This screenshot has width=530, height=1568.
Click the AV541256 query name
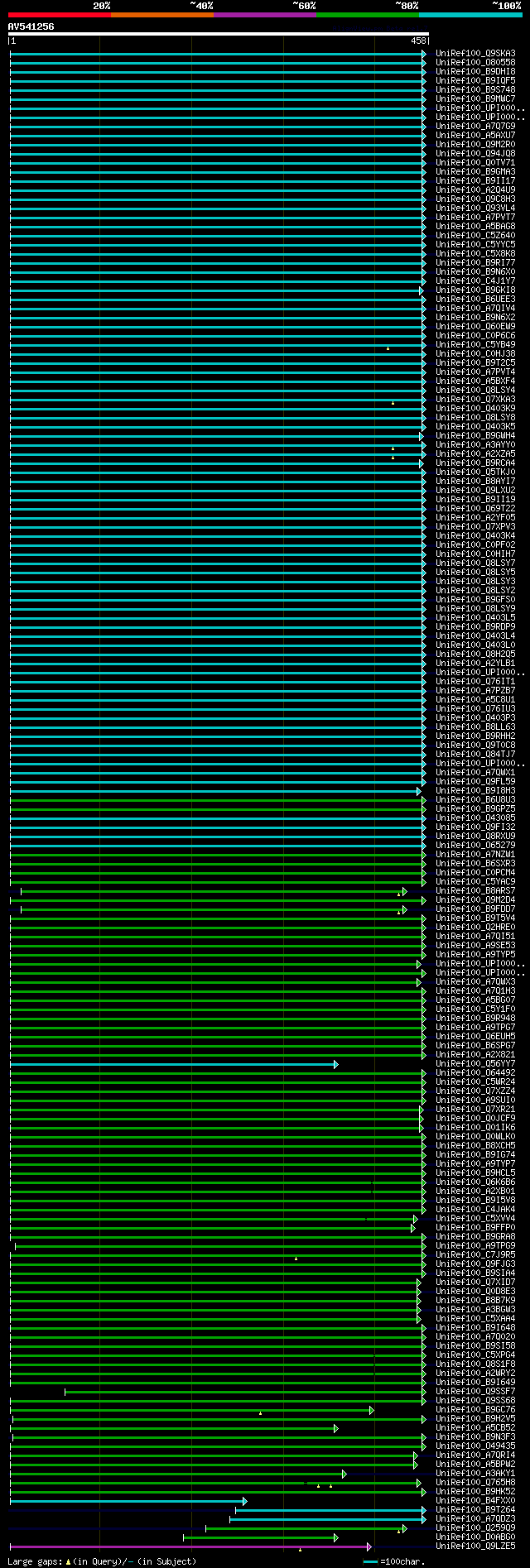click(31, 26)
